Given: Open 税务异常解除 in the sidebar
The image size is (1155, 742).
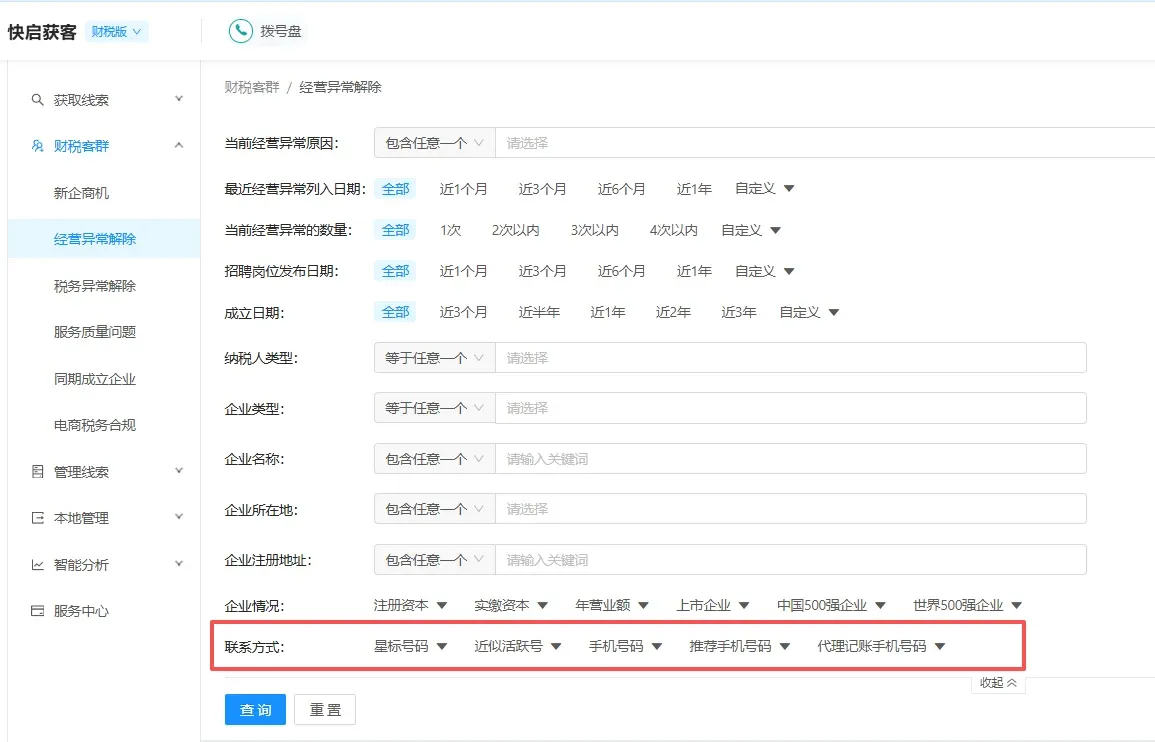Looking at the screenshot, I should (94, 286).
